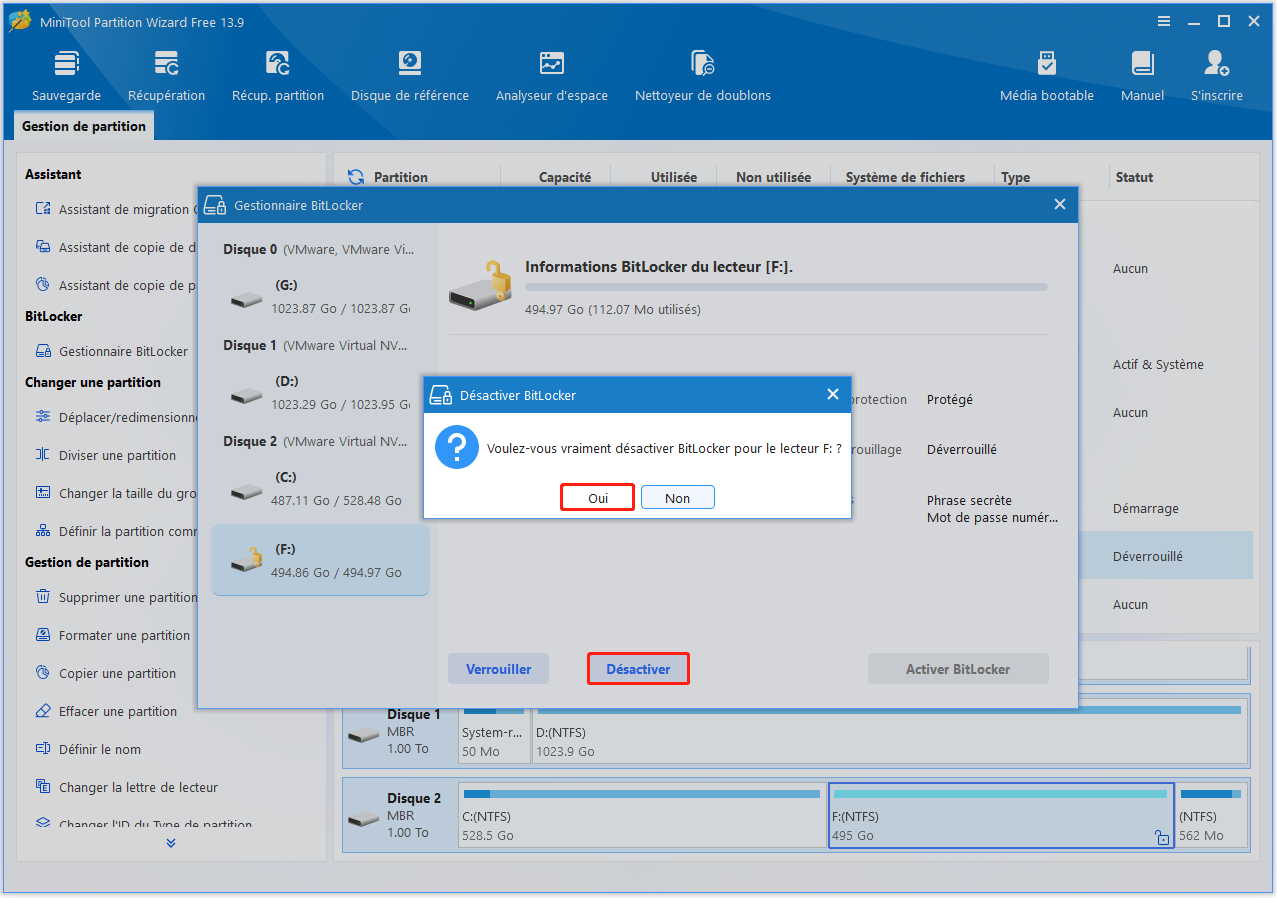The image size is (1277, 898).
Task: Click unlocked padlock icon on F: block
Action: [x=1162, y=838]
